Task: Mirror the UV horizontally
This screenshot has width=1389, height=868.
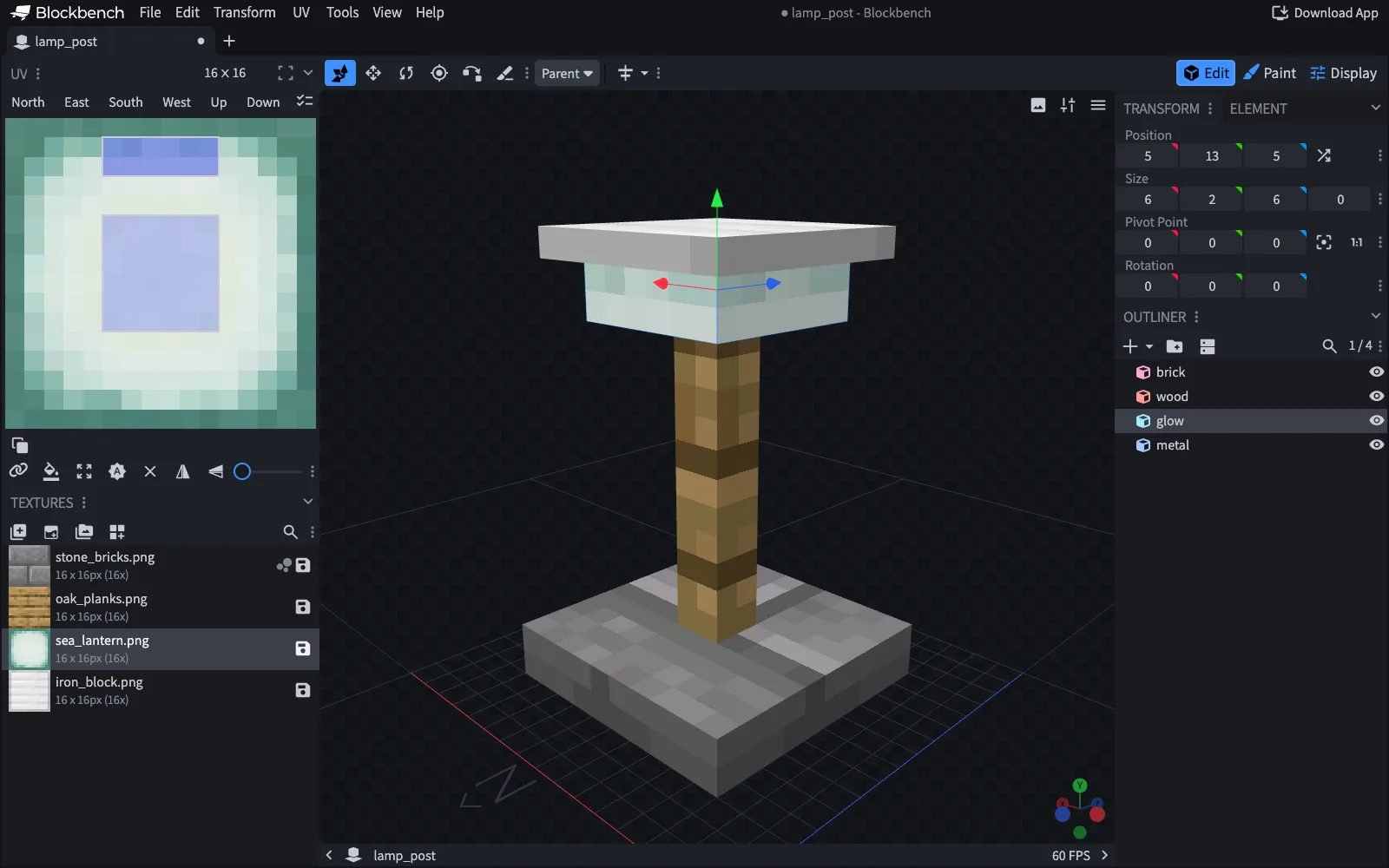Action: pos(182,471)
